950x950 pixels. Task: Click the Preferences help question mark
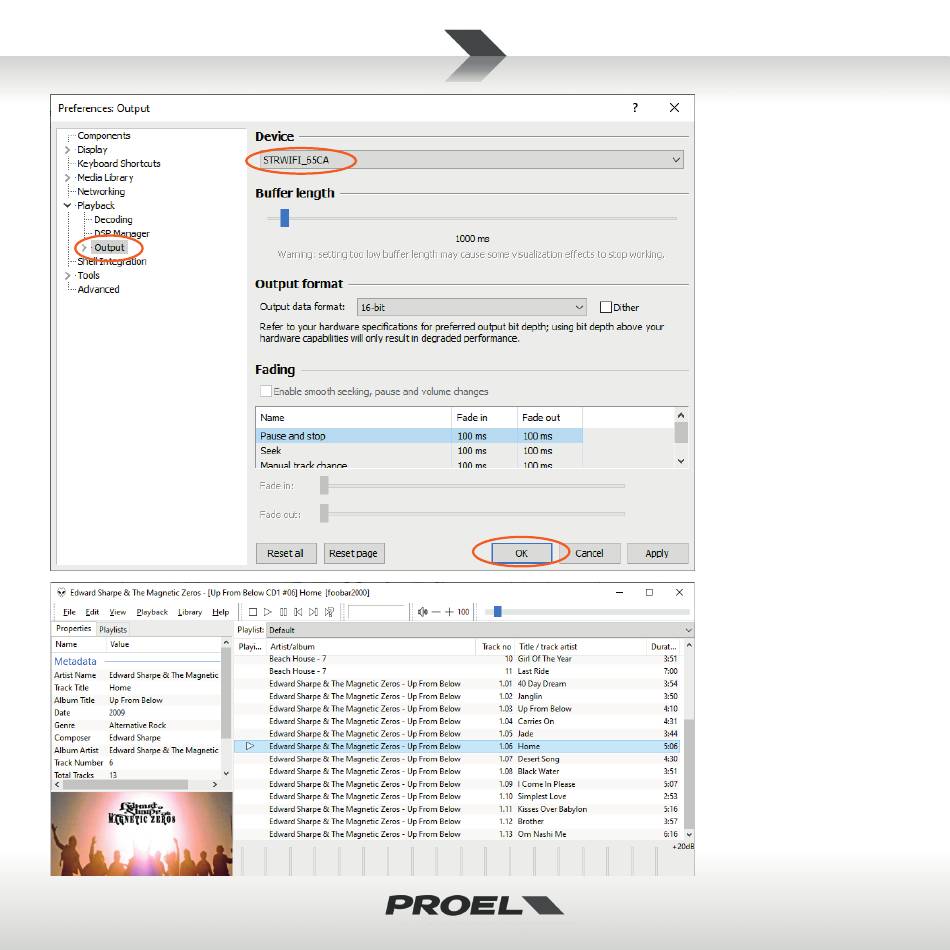point(635,108)
